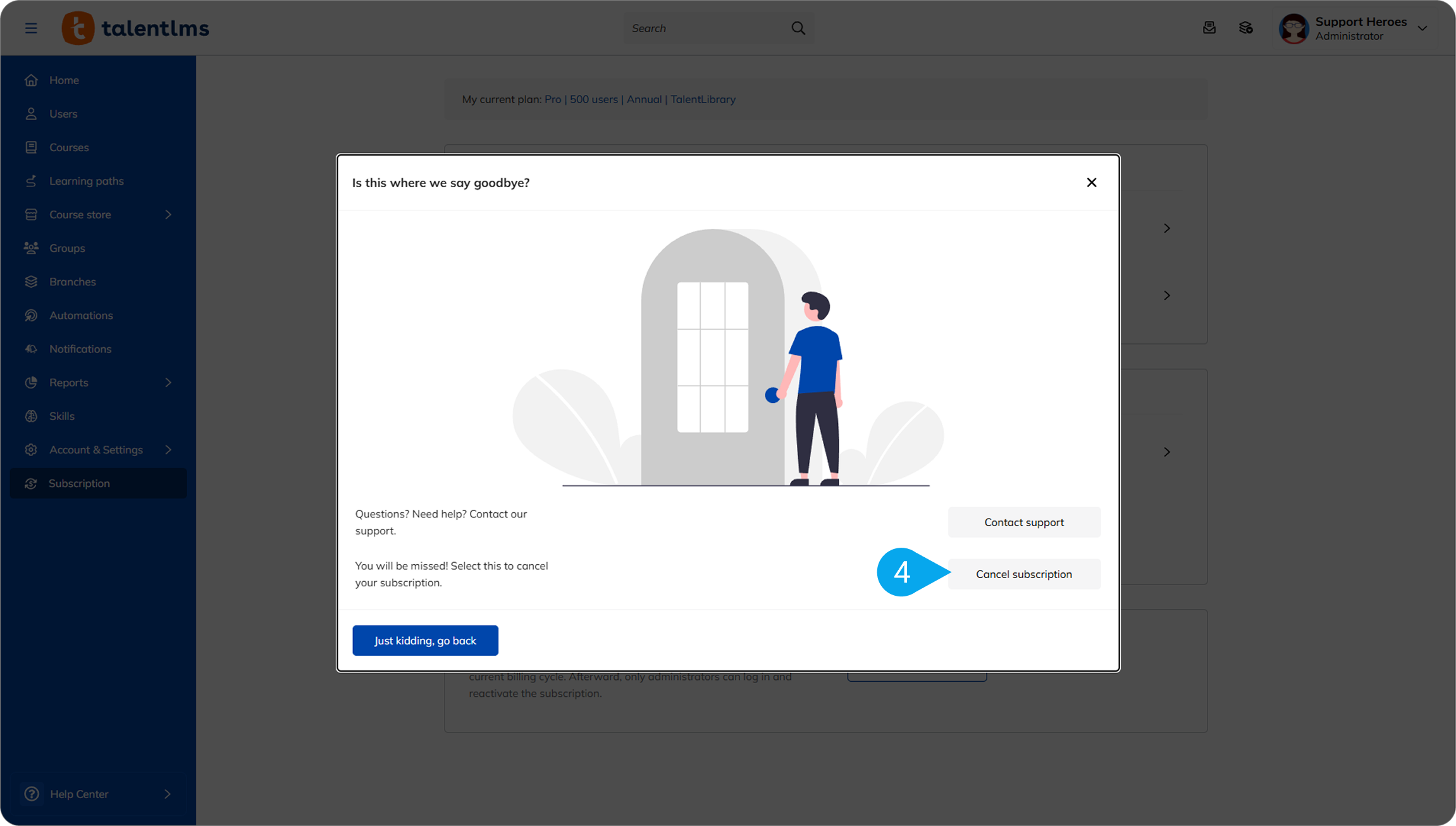Expand the Reports submenu chevron
Image resolution: width=1456 pixels, height=826 pixels.
click(x=168, y=383)
